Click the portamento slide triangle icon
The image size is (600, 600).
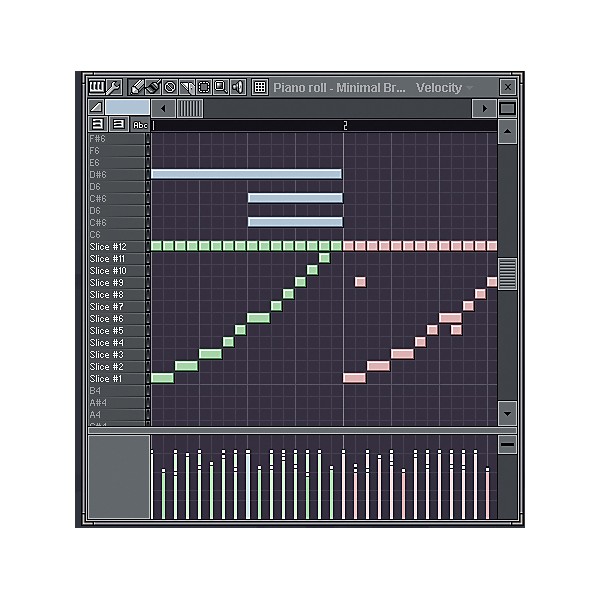click(96, 107)
